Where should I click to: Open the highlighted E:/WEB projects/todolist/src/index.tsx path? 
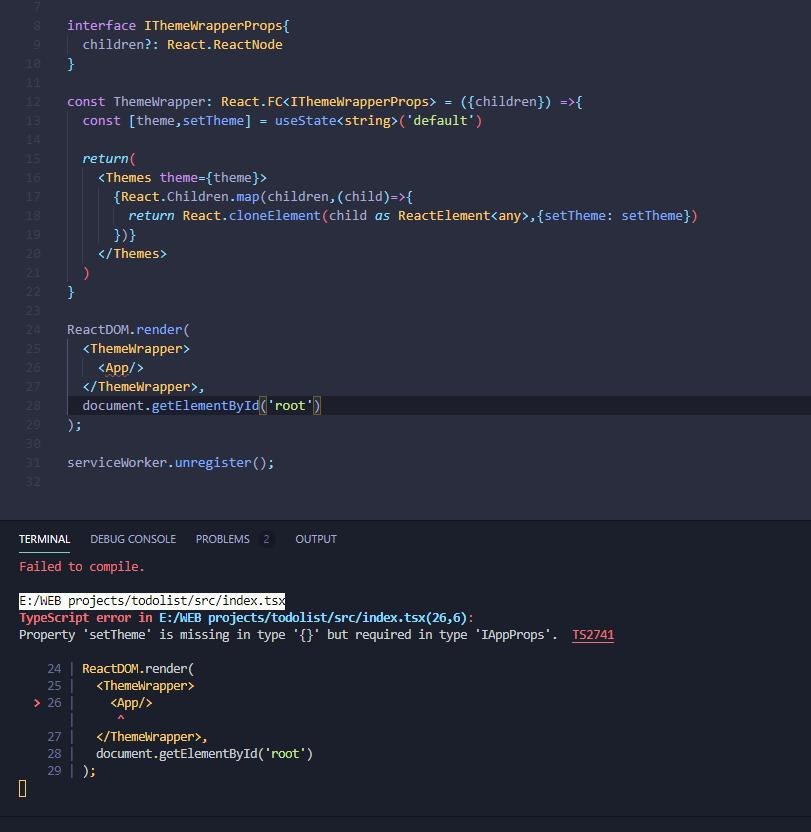152,601
